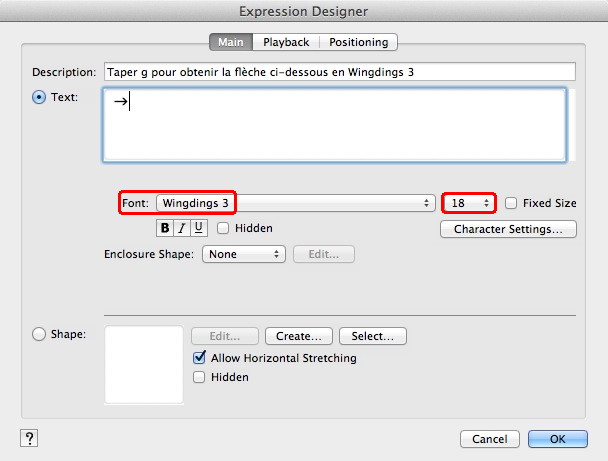Expand the Enclosure Shape dropdown
The image size is (608, 461).
coord(244,254)
